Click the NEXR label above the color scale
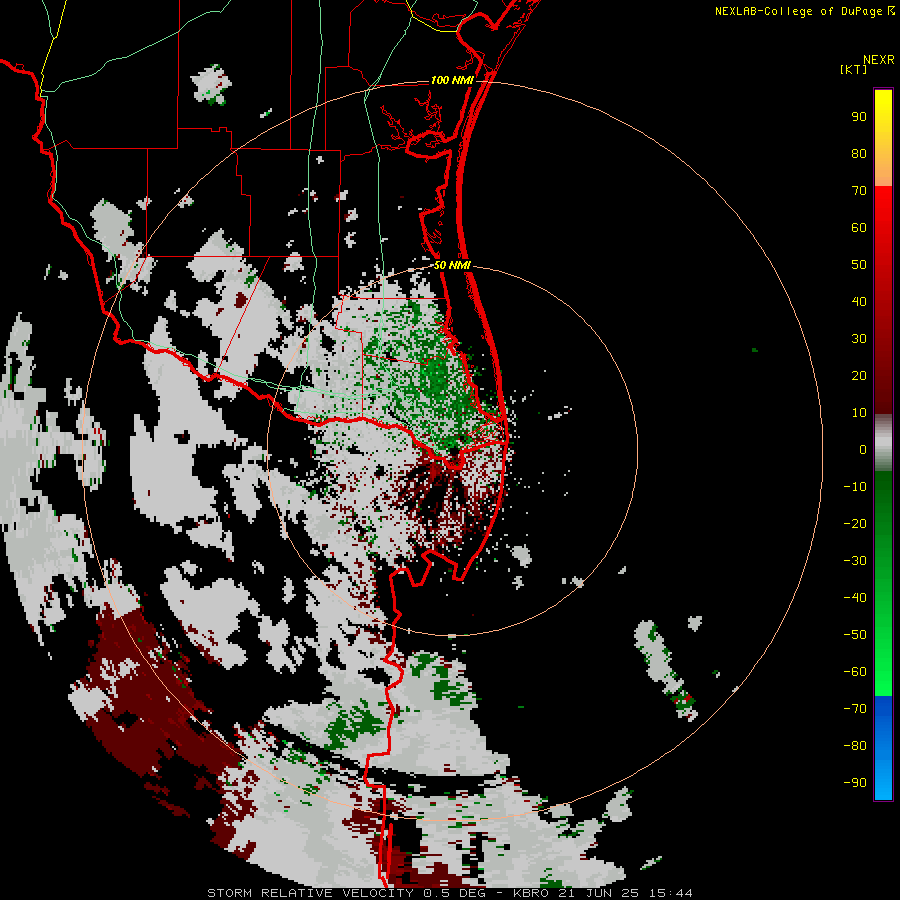This screenshot has height=900, width=900. (x=879, y=60)
